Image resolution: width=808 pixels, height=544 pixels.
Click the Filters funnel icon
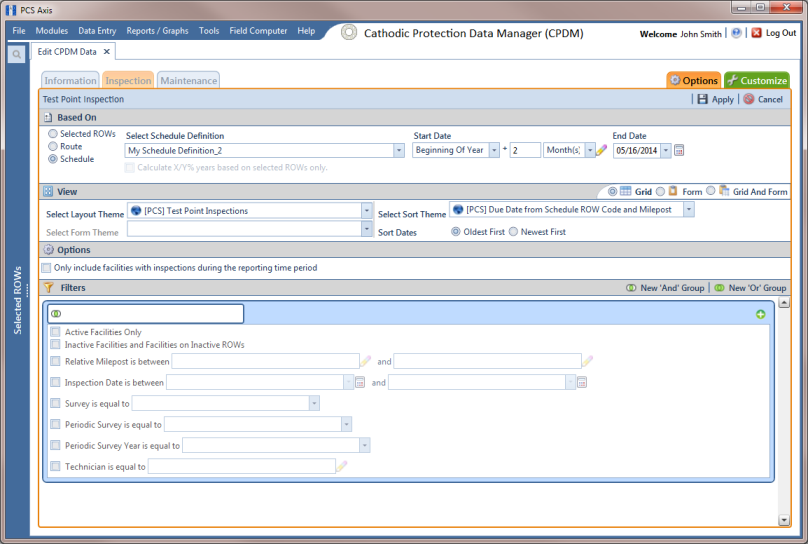click(48, 287)
